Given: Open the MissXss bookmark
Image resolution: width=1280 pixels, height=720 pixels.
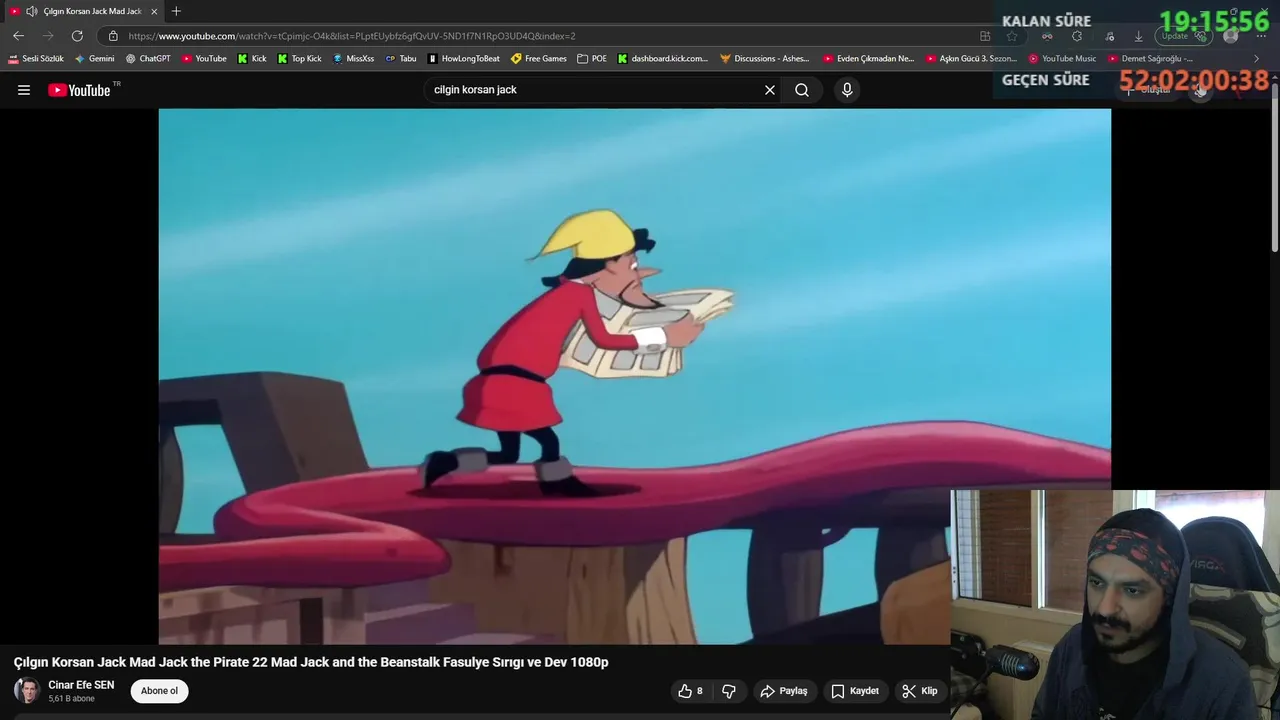Looking at the screenshot, I should tap(353, 59).
